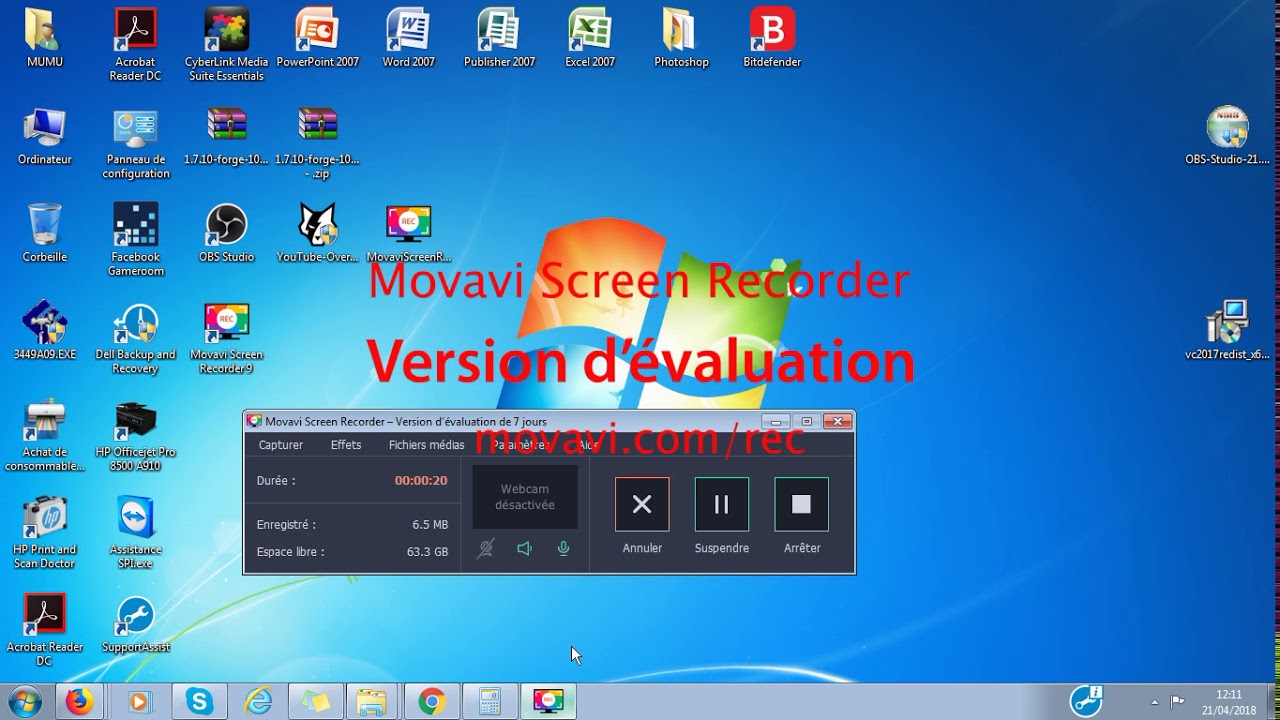Select the HP Print and Scan Doctor icon
The width and height of the screenshot is (1280, 720).
45,532
